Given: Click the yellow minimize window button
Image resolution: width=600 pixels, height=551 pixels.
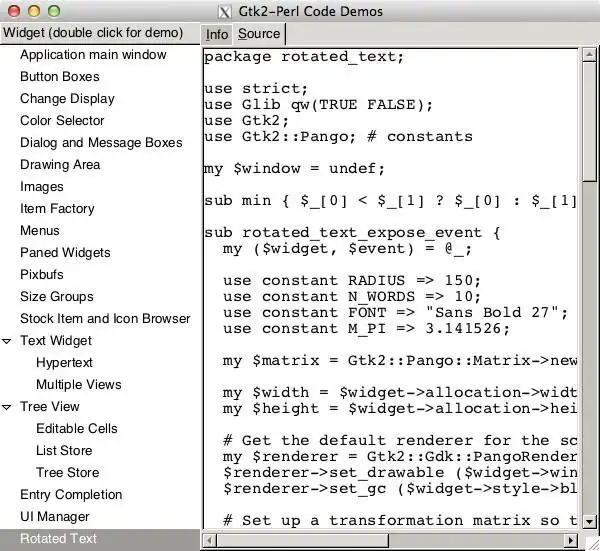Looking at the screenshot, I should [x=34, y=11].
